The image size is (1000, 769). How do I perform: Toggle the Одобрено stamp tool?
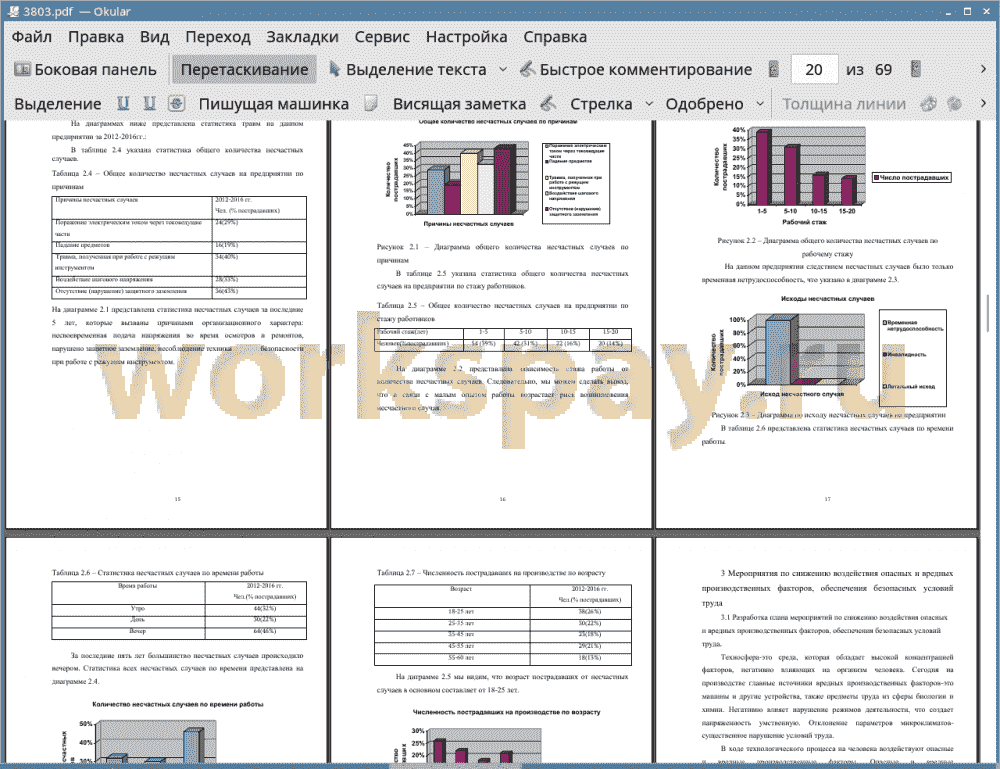pos(704,104)
